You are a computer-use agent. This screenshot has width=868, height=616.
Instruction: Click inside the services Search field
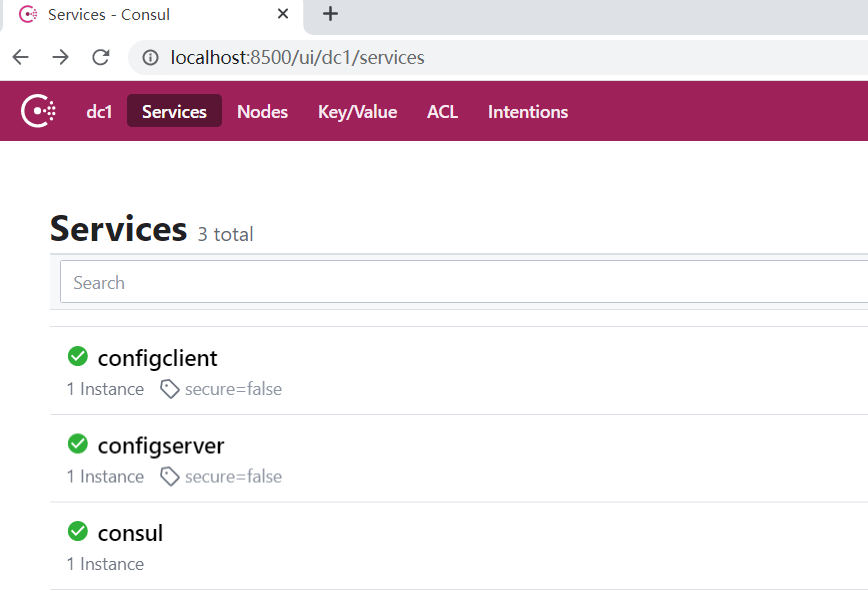coord(464,282)
